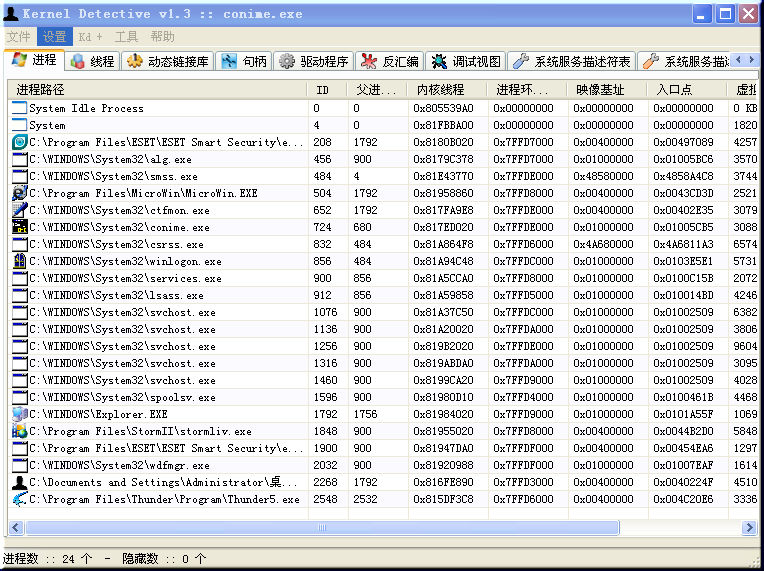Select the svchost.exe row with ID 1316

(382, 363)
